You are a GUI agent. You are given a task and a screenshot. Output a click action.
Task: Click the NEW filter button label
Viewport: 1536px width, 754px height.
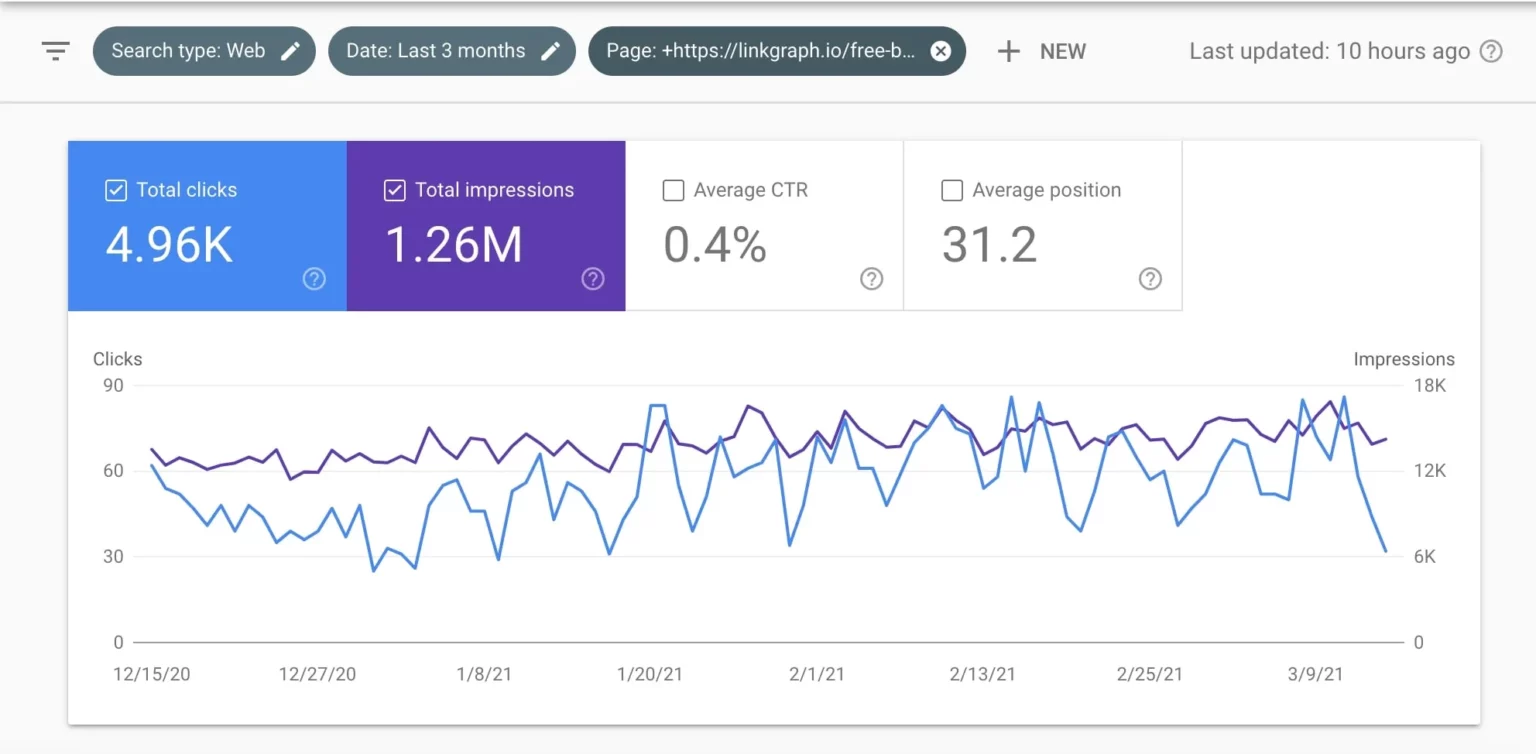pos(1062,52)
